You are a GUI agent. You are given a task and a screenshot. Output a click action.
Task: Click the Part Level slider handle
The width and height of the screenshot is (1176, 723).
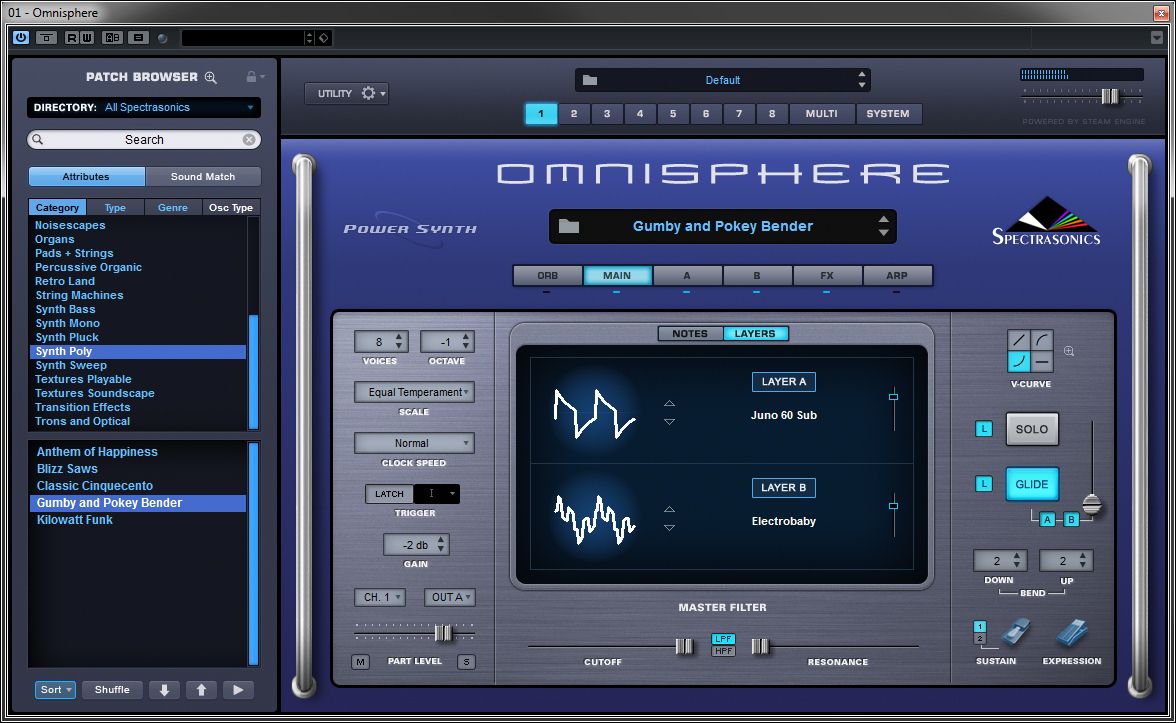pos(443,633)
